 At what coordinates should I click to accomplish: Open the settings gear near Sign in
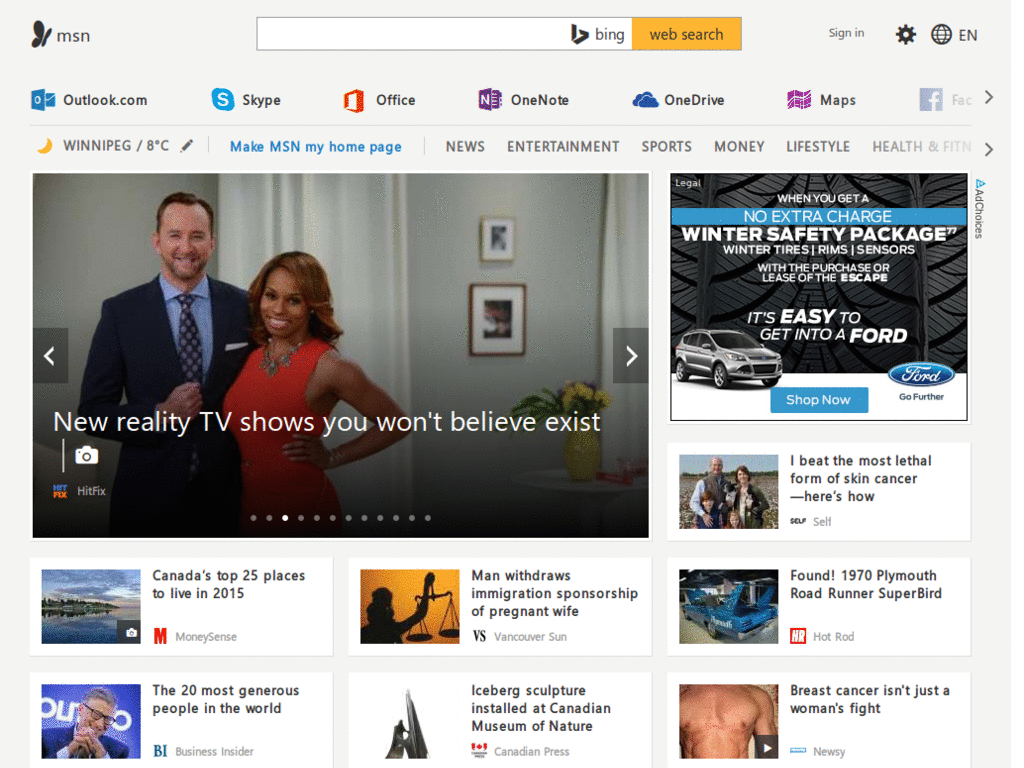[905, 33]
